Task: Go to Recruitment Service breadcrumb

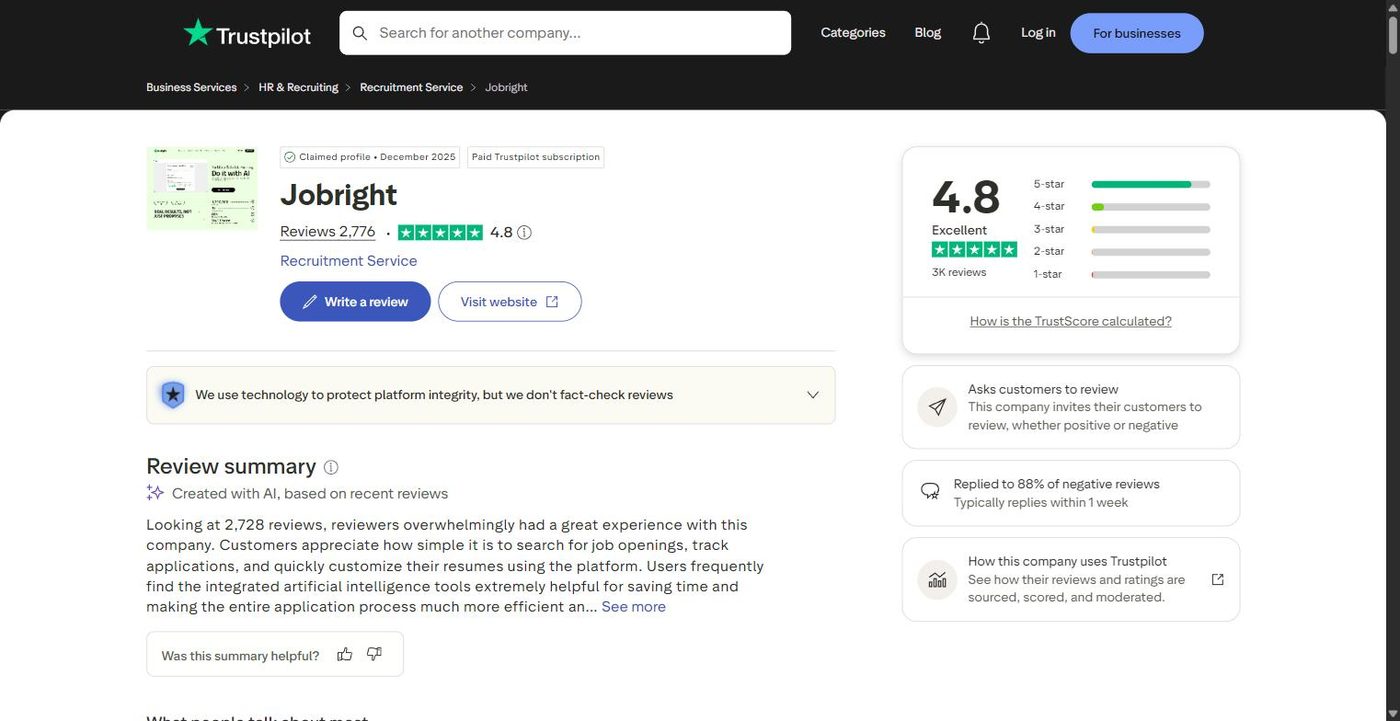Action: coord(411,87)
